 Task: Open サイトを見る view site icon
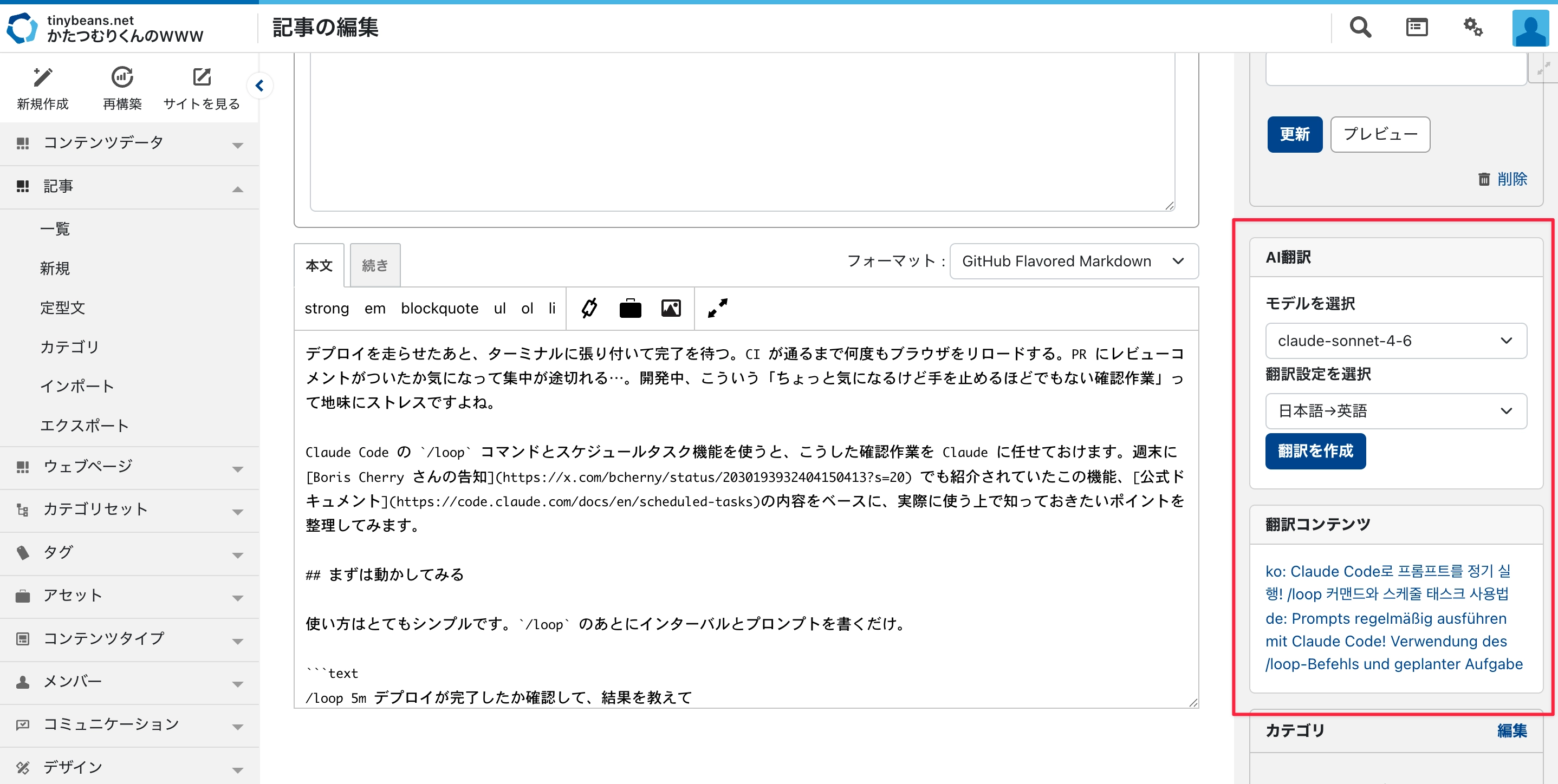point(202,77)
